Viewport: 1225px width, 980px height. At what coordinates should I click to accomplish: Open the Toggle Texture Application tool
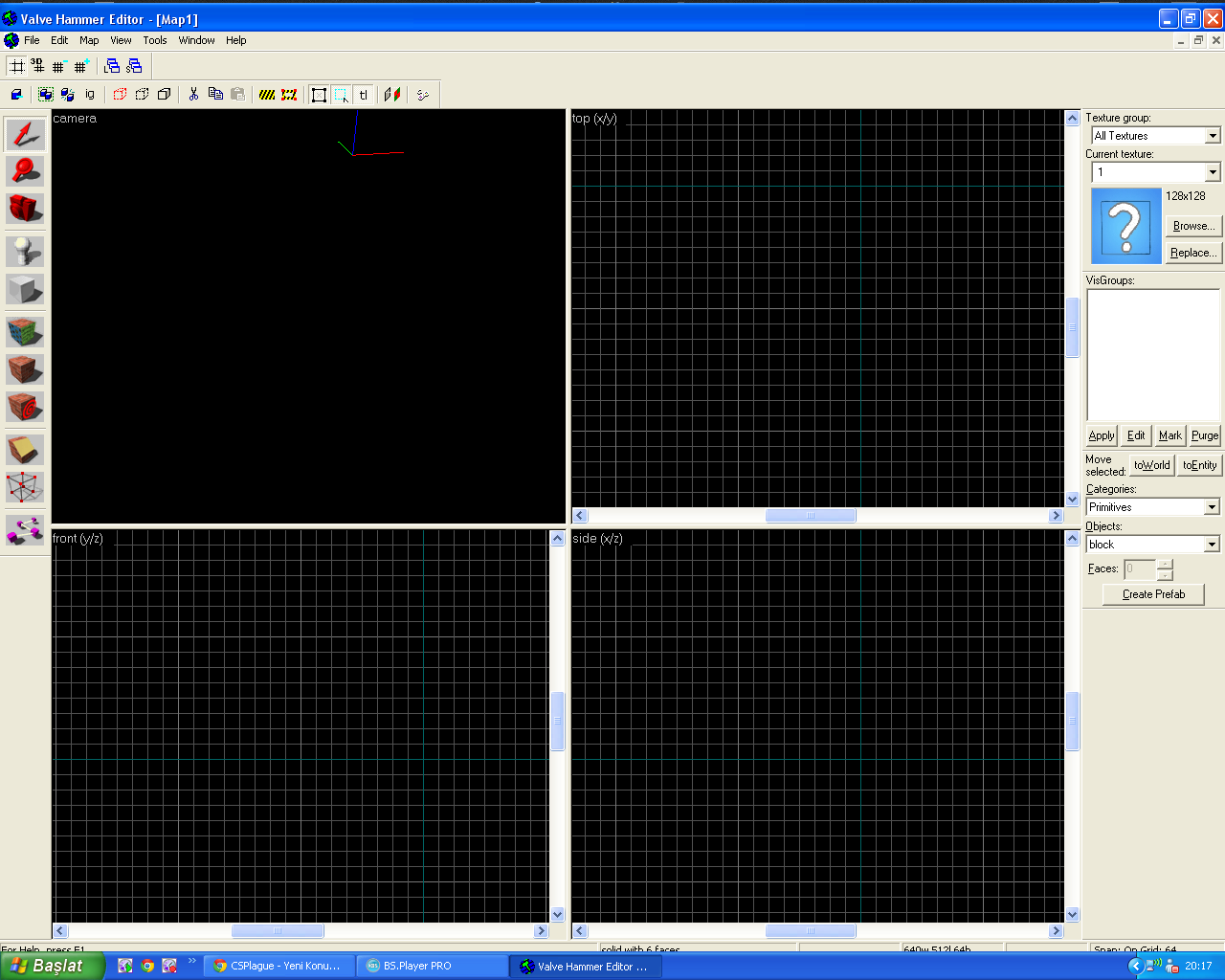(x=25, y=332)
